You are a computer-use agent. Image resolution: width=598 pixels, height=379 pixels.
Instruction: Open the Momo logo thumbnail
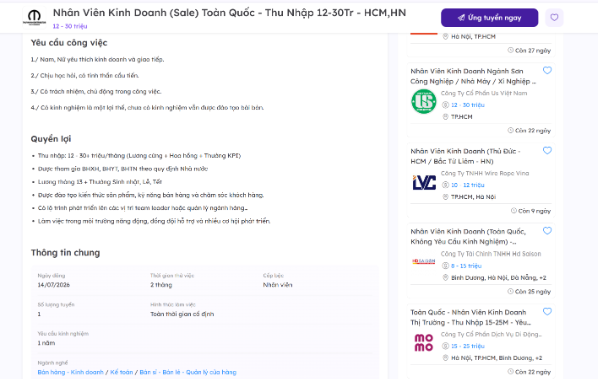pos(424,342)
